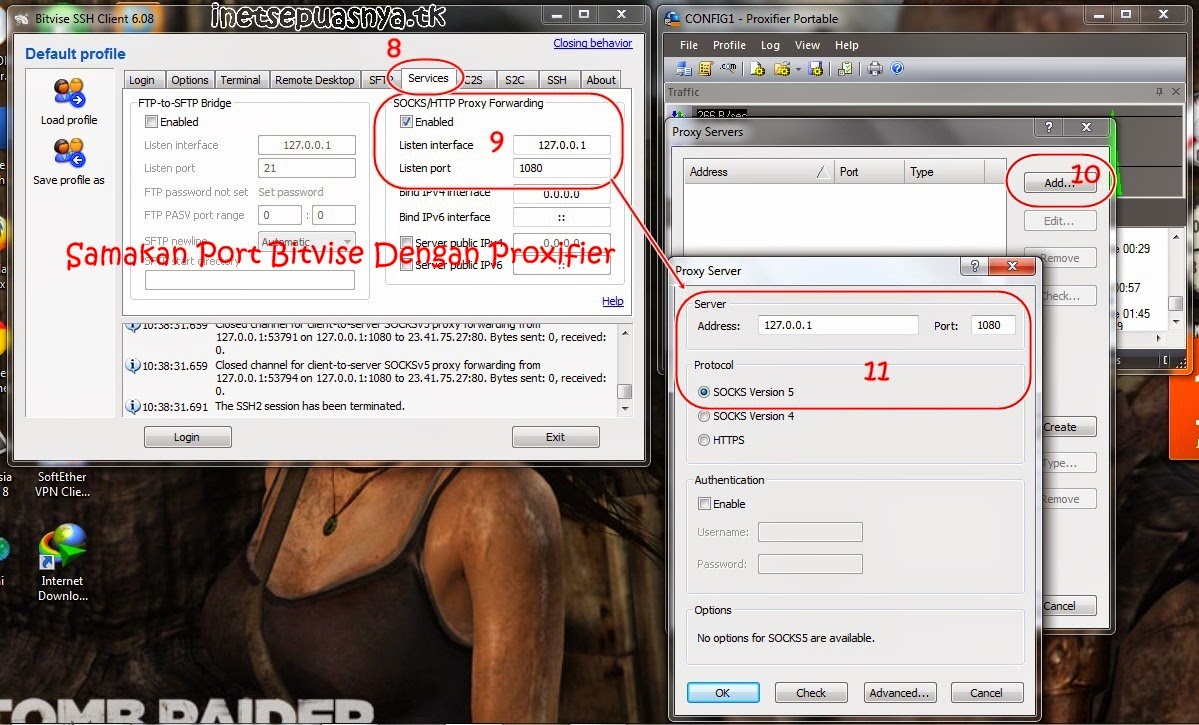Click the Open Profile folder icon

[781, 69]
